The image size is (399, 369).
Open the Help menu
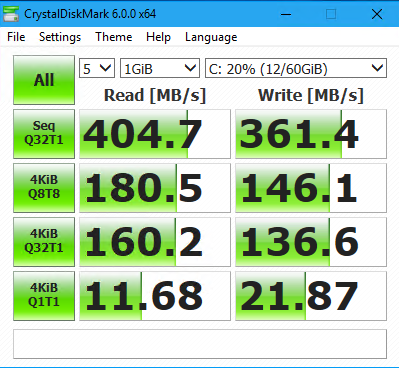158,37
